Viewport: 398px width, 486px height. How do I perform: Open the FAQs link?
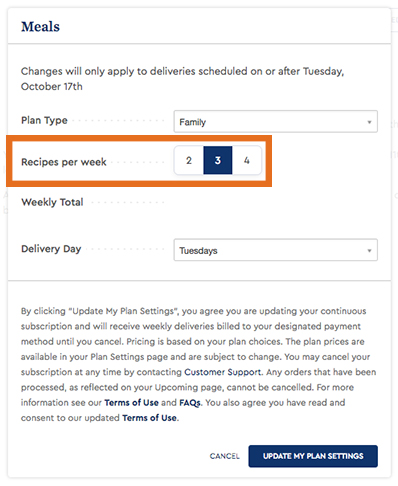coord(190,403)
